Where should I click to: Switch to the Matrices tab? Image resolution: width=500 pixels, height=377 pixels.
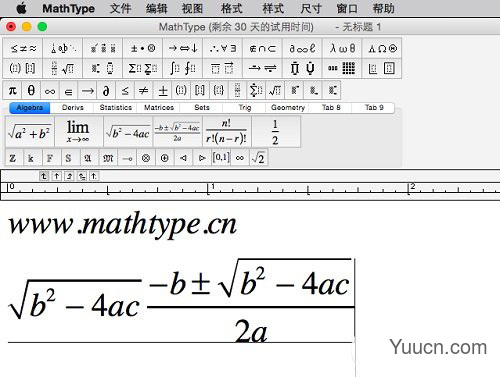[x=159, y=108]
